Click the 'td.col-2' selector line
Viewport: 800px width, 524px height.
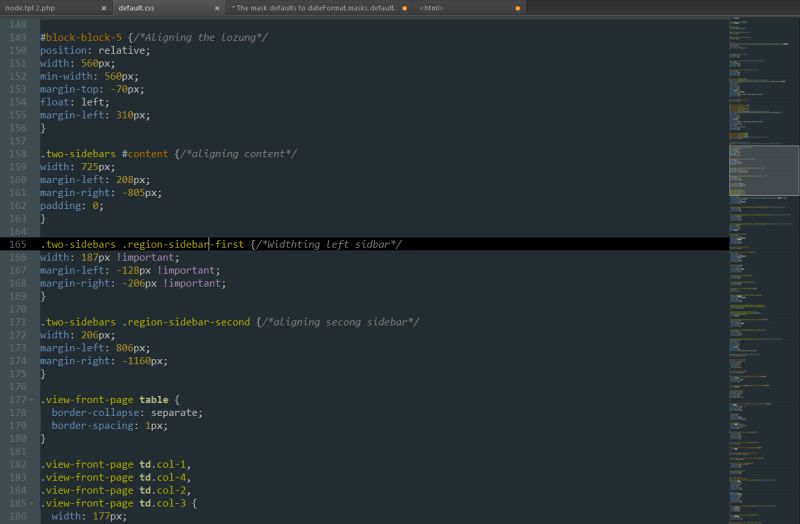116,490
